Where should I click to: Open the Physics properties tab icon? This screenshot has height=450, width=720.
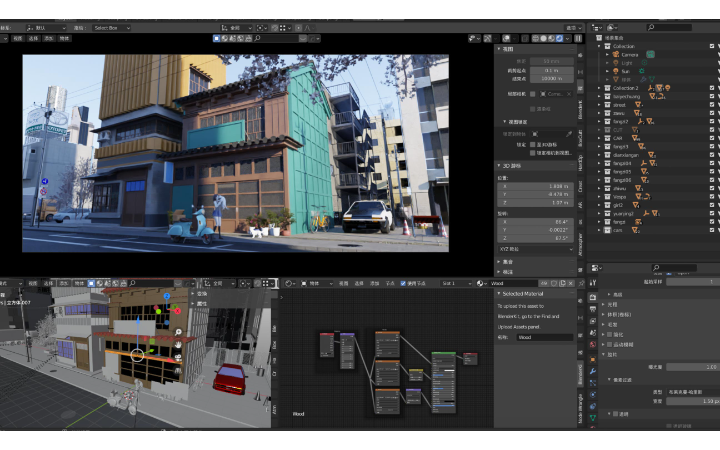click(x=593, y=394)
